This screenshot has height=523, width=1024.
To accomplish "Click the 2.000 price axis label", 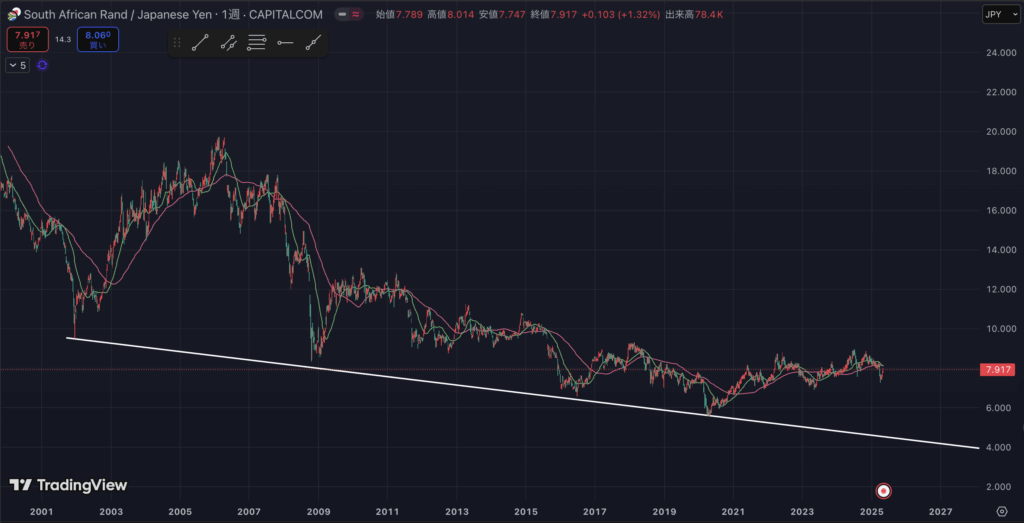I will pyautogui.click(x=1000, y=486).
